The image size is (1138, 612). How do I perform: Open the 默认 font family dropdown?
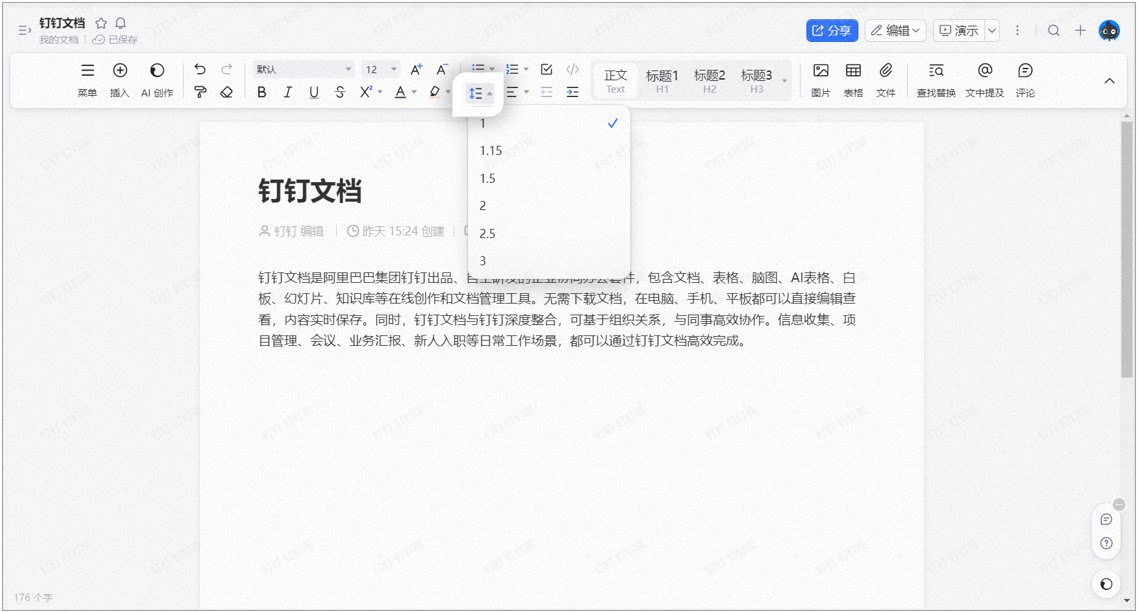click(x=303, y=70)
